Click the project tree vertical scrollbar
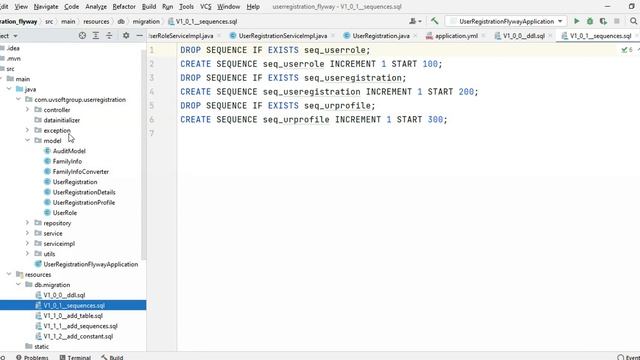The image size is (640, 360). (x=144, y=154)
